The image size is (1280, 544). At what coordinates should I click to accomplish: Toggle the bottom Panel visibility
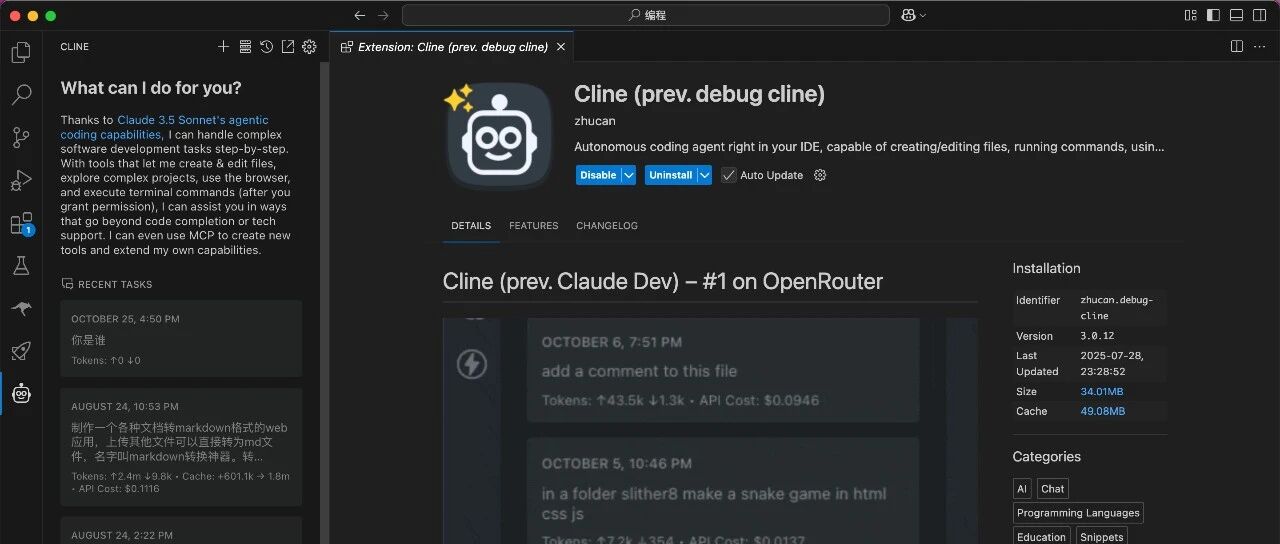point(1236,15)
